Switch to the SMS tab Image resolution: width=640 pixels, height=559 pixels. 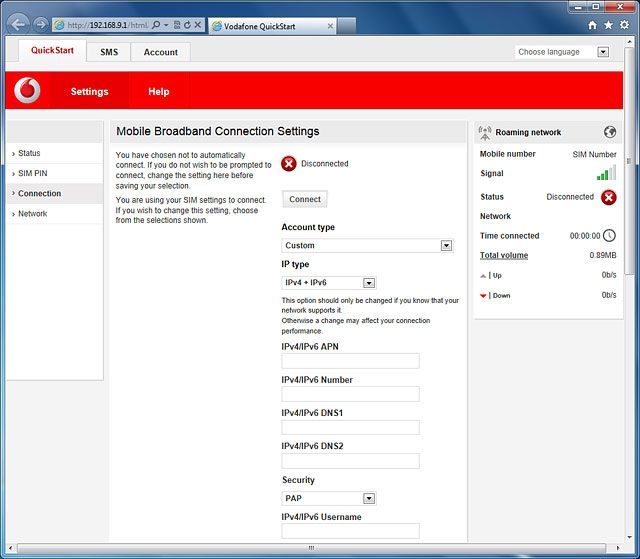tap(109, 52)
